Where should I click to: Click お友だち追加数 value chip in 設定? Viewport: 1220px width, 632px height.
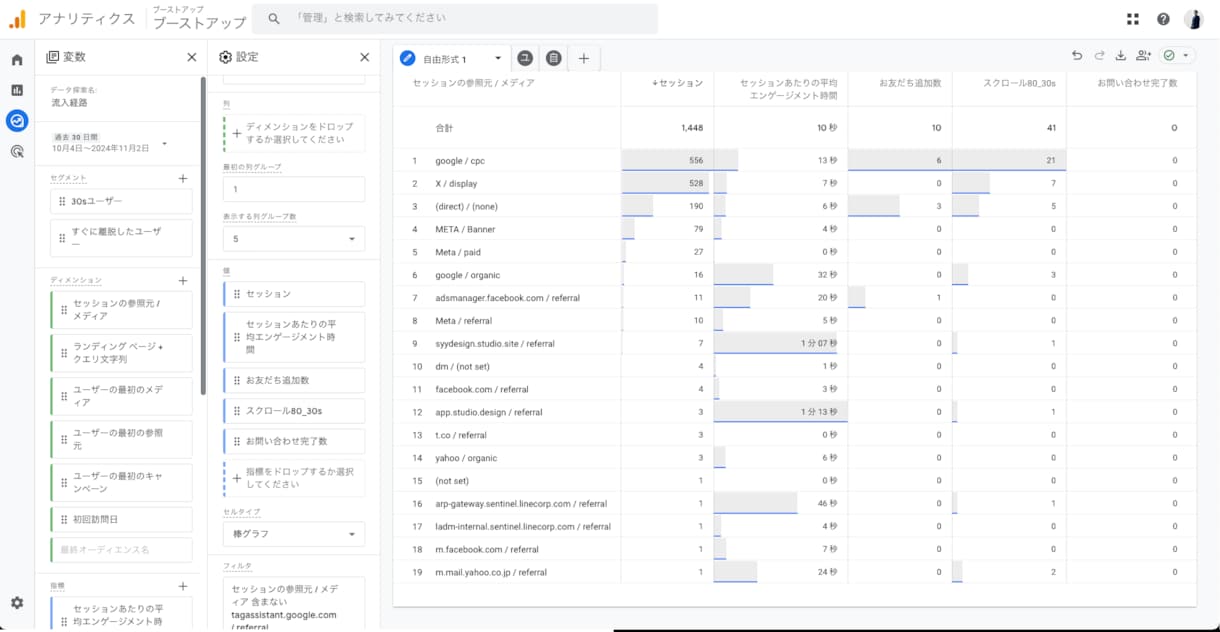pos(294,381)
